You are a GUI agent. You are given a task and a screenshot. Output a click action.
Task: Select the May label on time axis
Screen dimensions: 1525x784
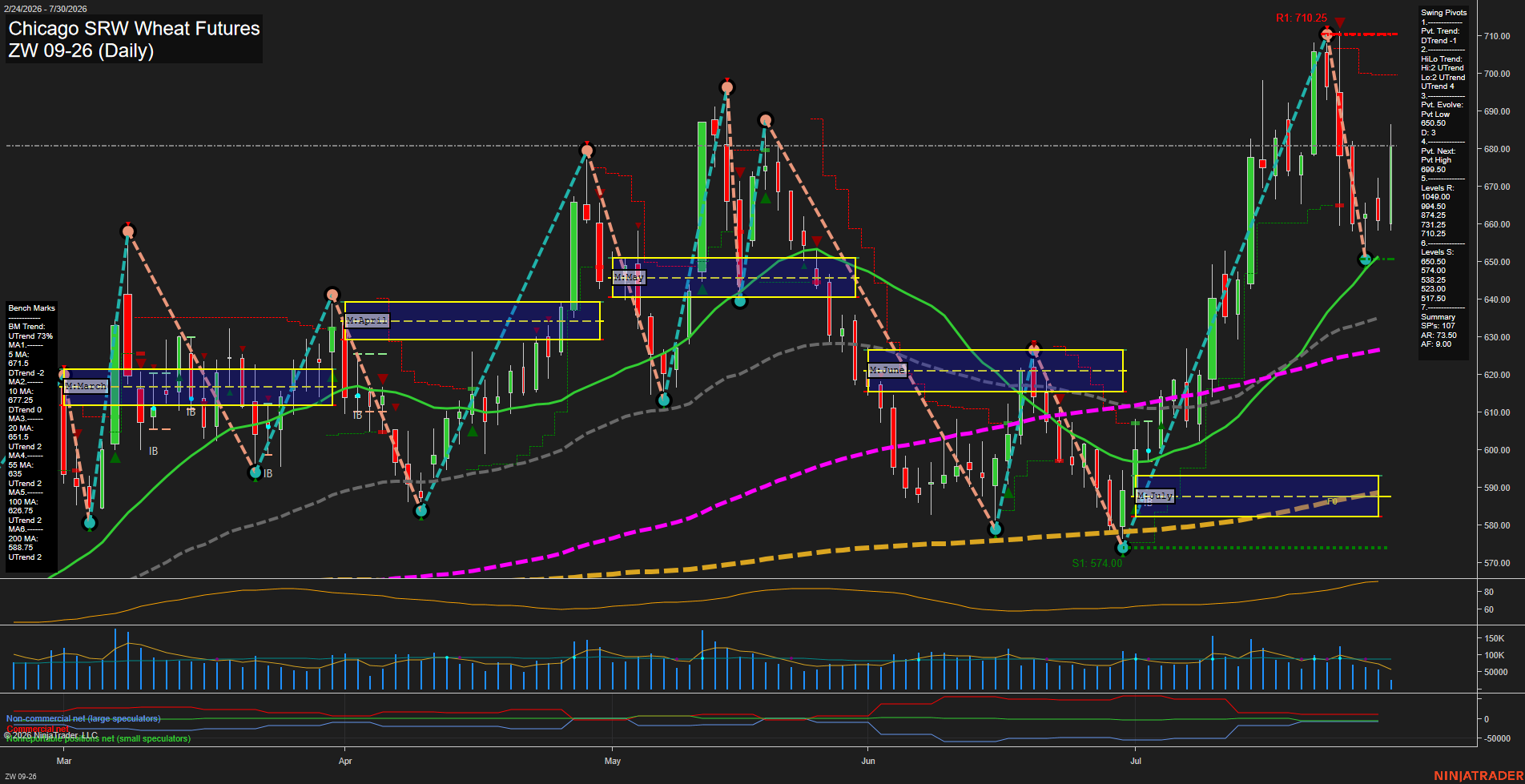pyautogui.click(x=613, y=761)
